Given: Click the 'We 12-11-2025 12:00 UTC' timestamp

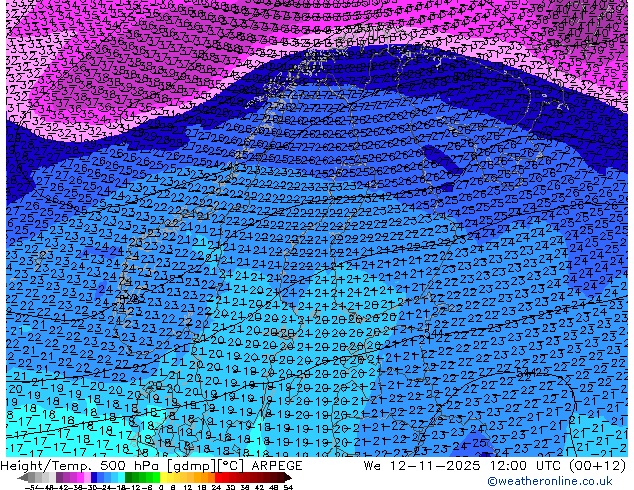Looking at the screenshot, I should point(464,466).
